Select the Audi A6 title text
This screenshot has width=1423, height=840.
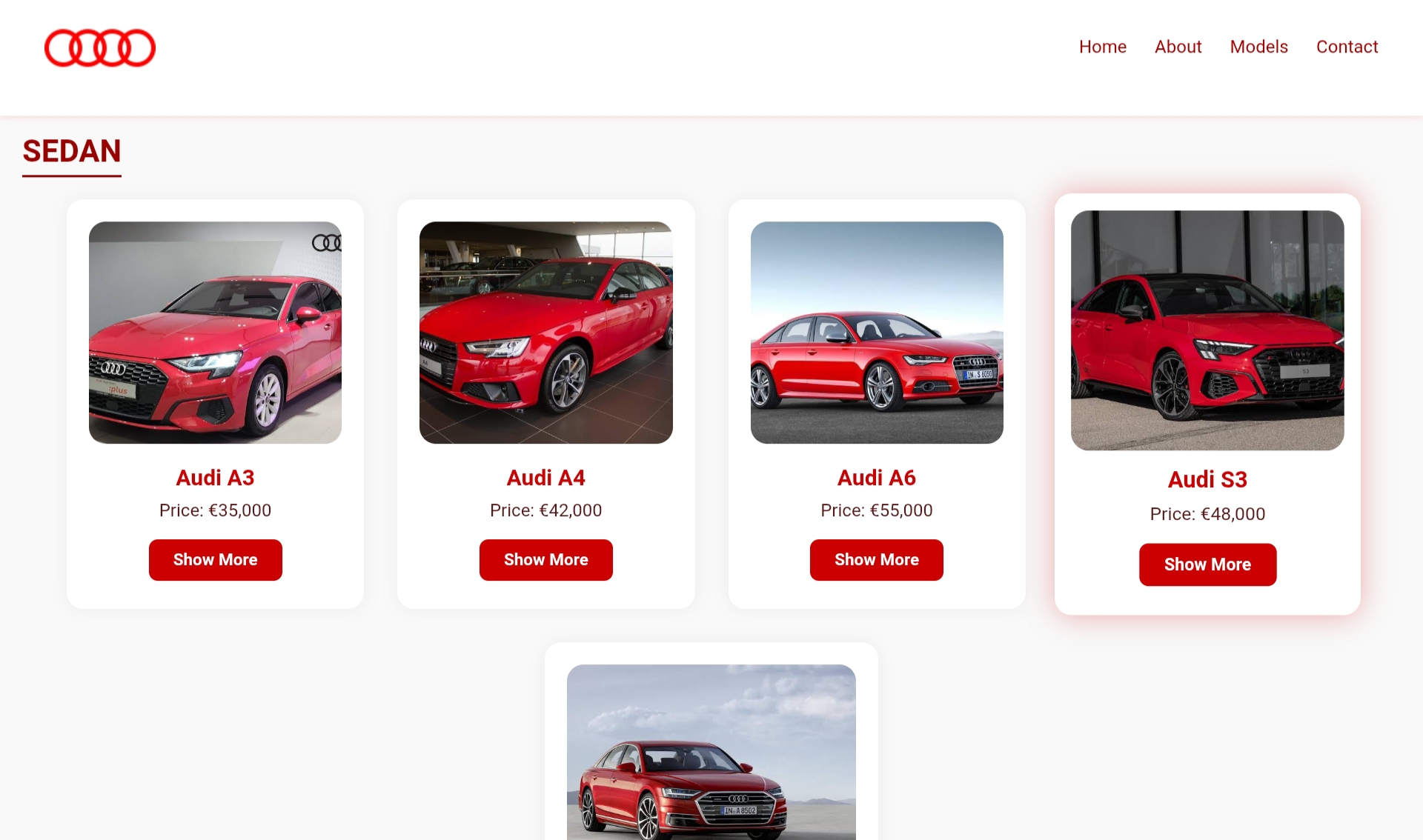(x=877, y=478)
